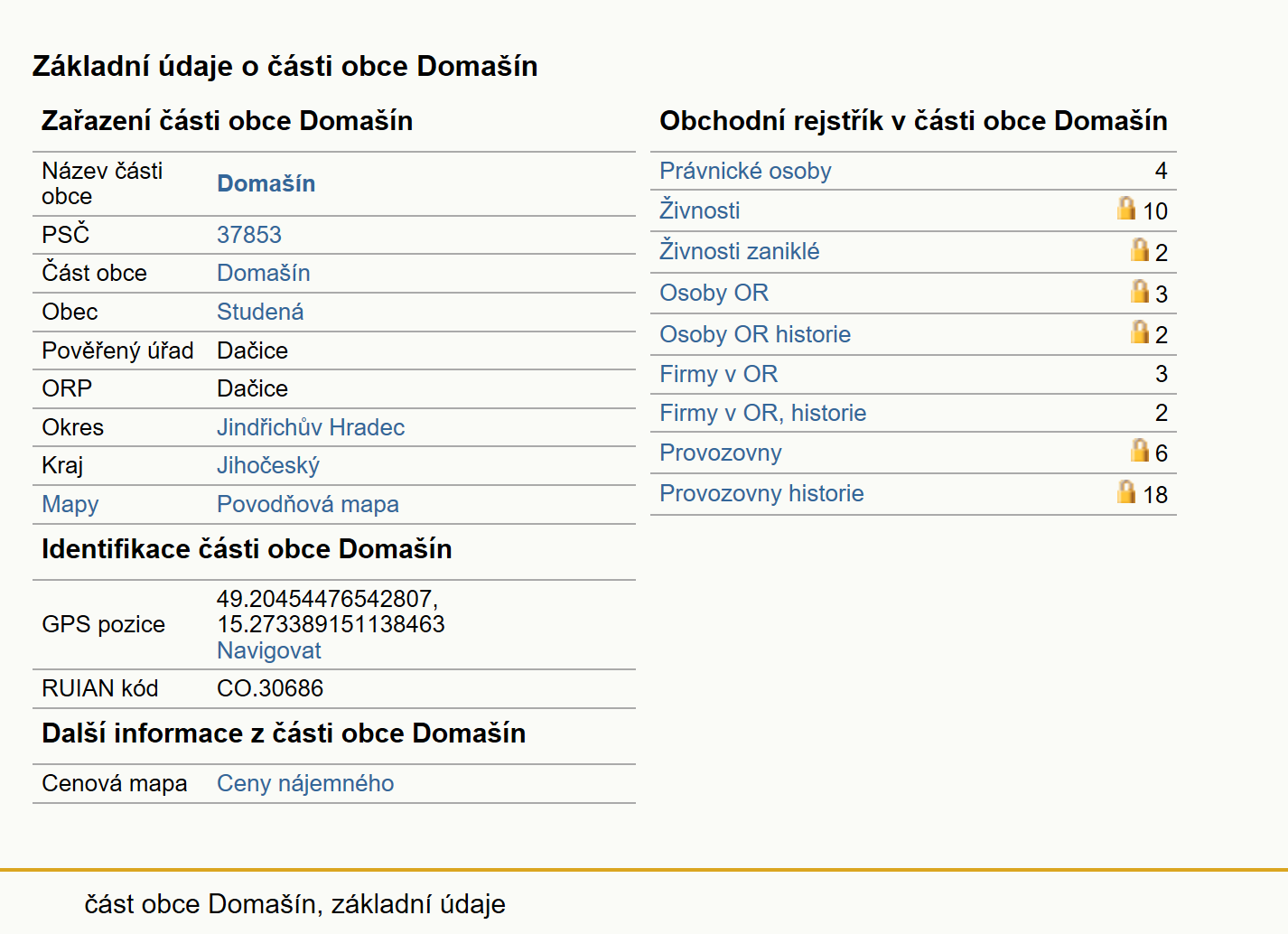This screenshot has width=1288, height=934.
Task: Click heading Identifikace části obce Domašín
Action: click(247, 549)
